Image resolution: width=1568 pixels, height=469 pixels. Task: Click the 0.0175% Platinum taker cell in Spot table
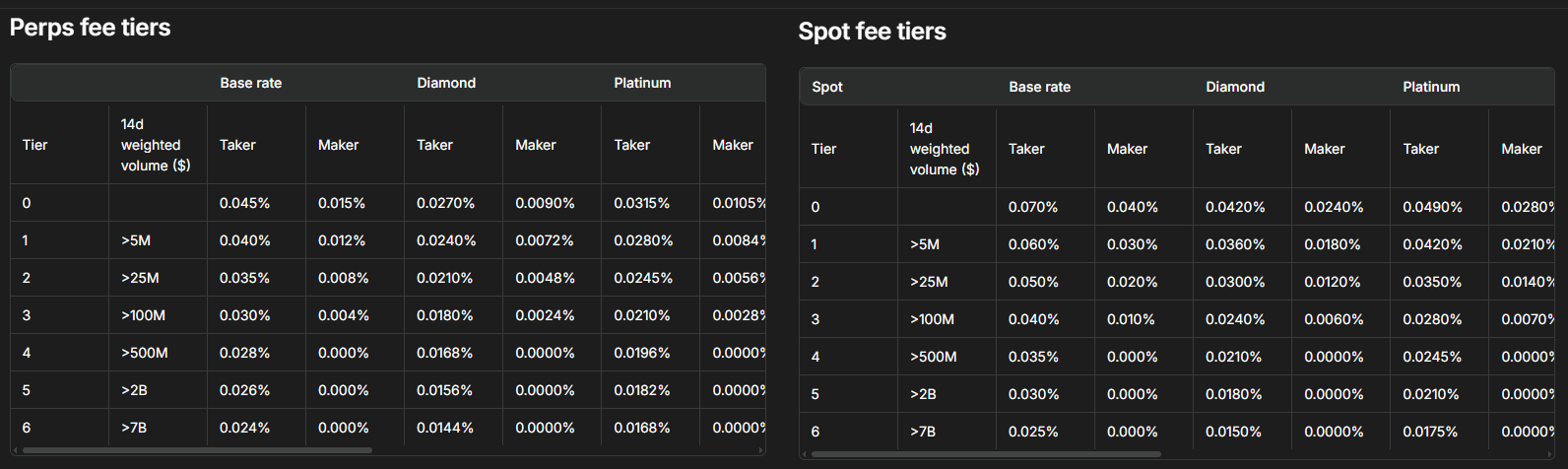(1430, 432)
